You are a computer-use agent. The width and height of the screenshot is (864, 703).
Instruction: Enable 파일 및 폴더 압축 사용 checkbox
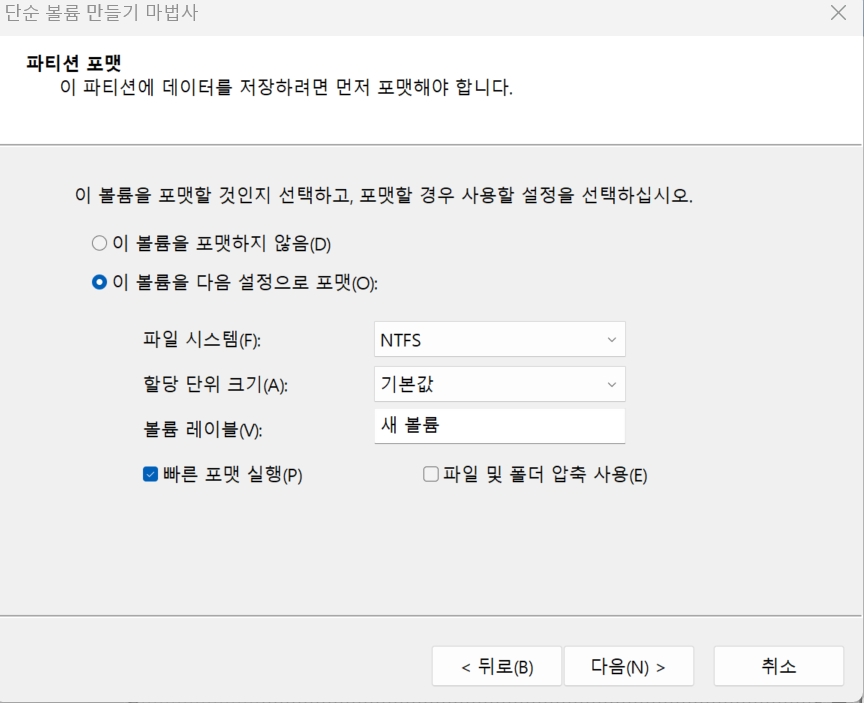431,474
